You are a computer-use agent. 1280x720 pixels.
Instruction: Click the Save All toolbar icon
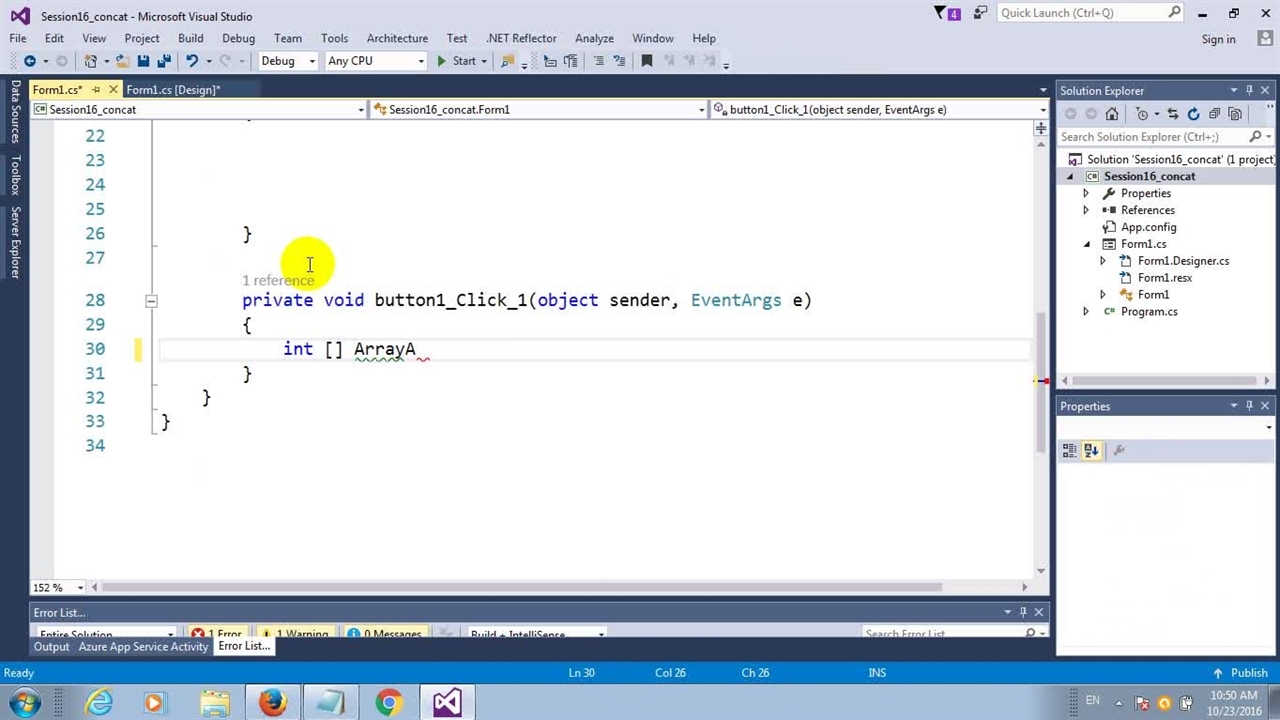[164, 61]
